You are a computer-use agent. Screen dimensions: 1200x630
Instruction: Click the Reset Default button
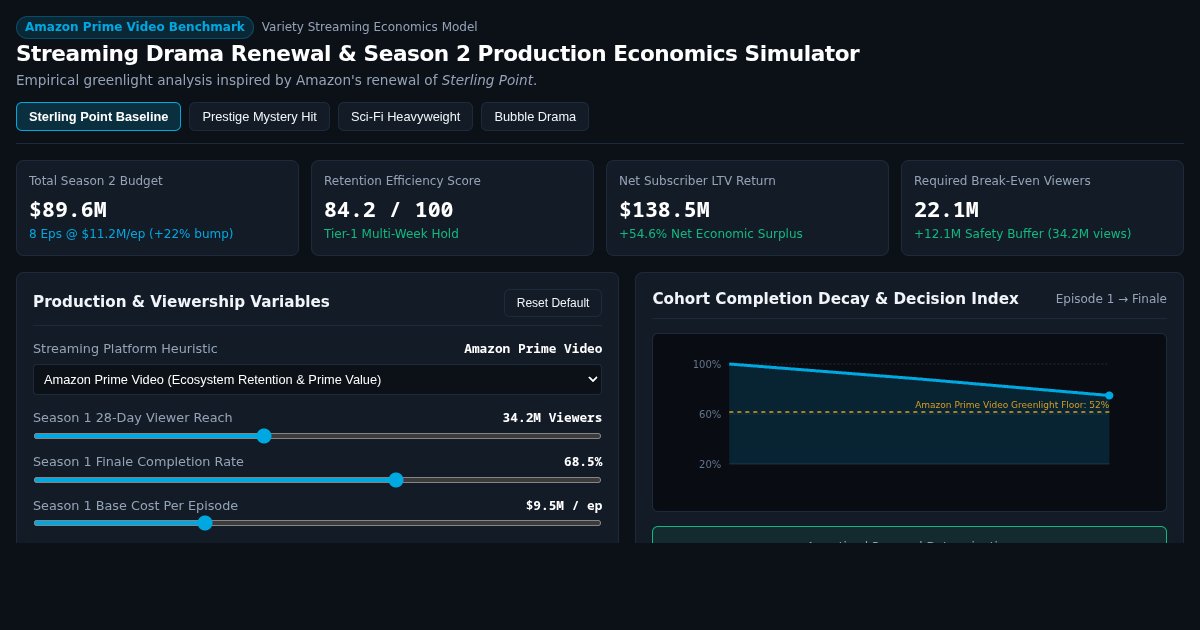(553, 303)
